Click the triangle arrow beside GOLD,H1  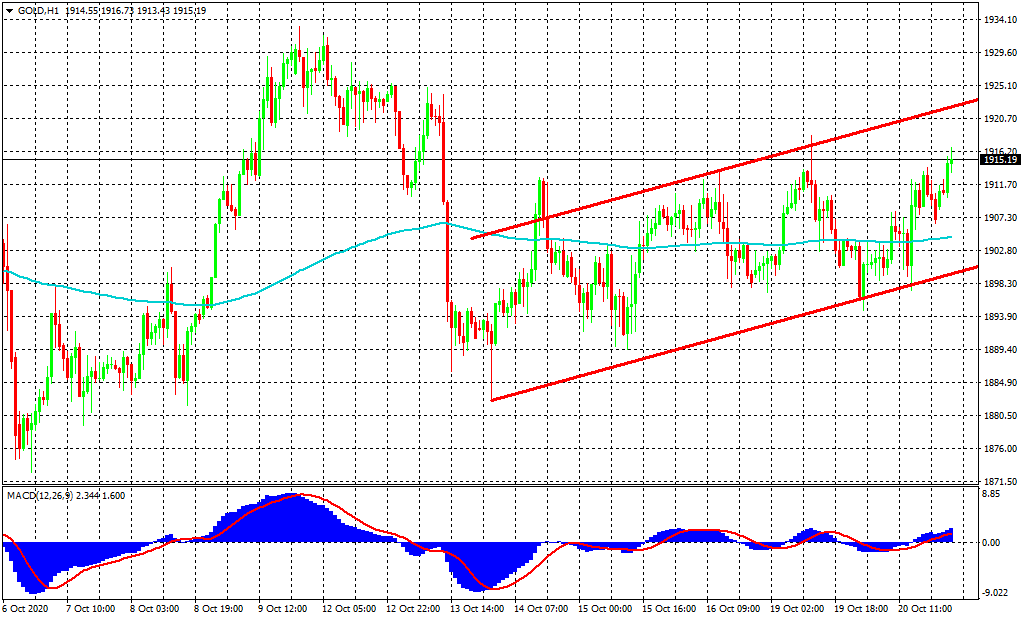click(9, 9)
